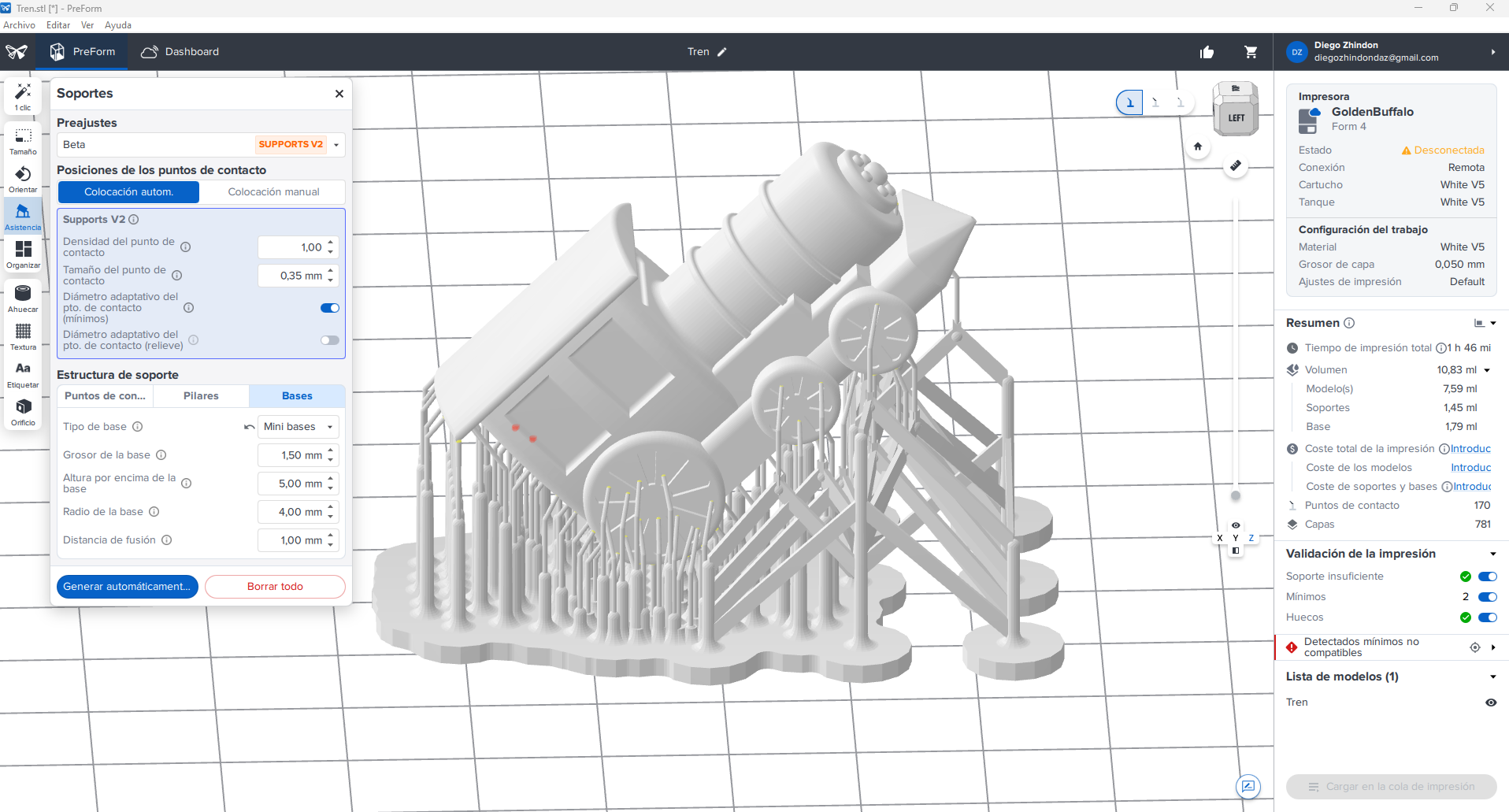This screenshot has height=812, width=1509.
Task: Switch to the Puntos de con... tab
Action: tap(106, 396)
